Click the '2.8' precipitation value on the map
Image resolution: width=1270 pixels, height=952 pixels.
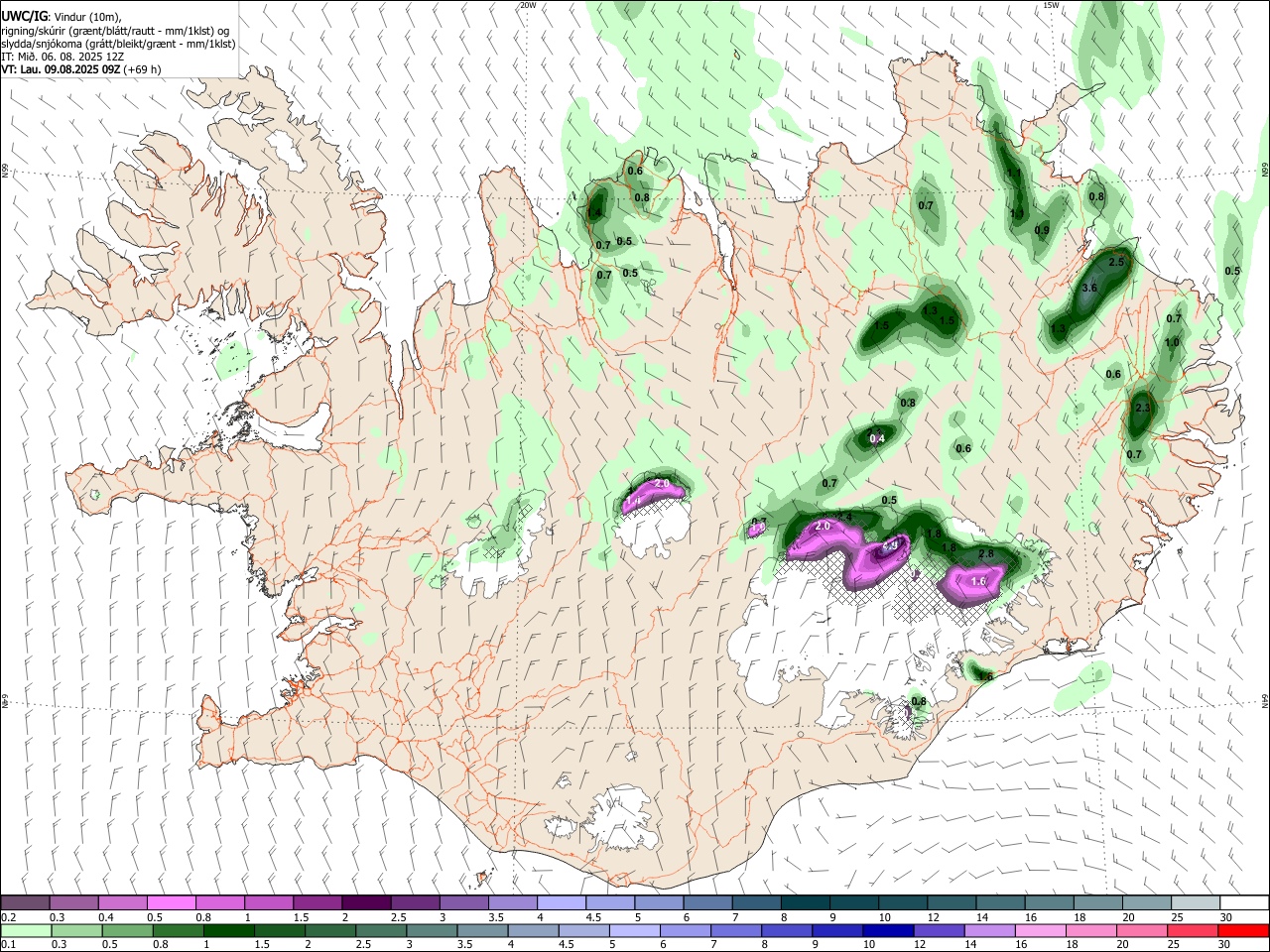pyautogui.click(x=986, y=553)
